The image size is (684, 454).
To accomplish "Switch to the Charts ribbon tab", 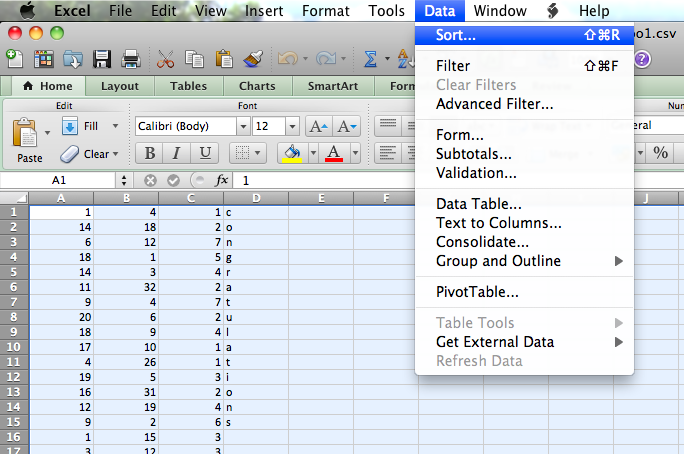I will tap(257, 86).
